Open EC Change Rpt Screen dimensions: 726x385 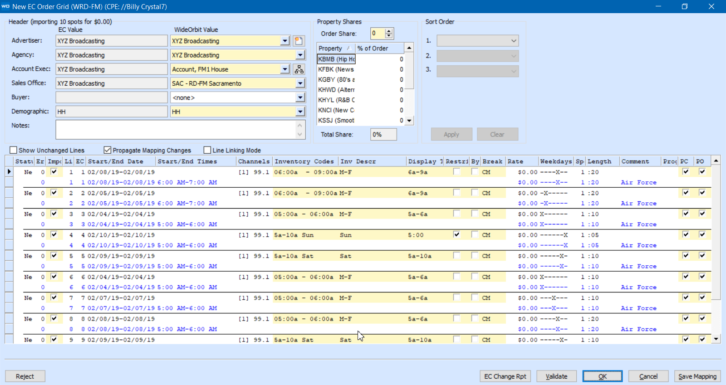click(x=505, y=376)
